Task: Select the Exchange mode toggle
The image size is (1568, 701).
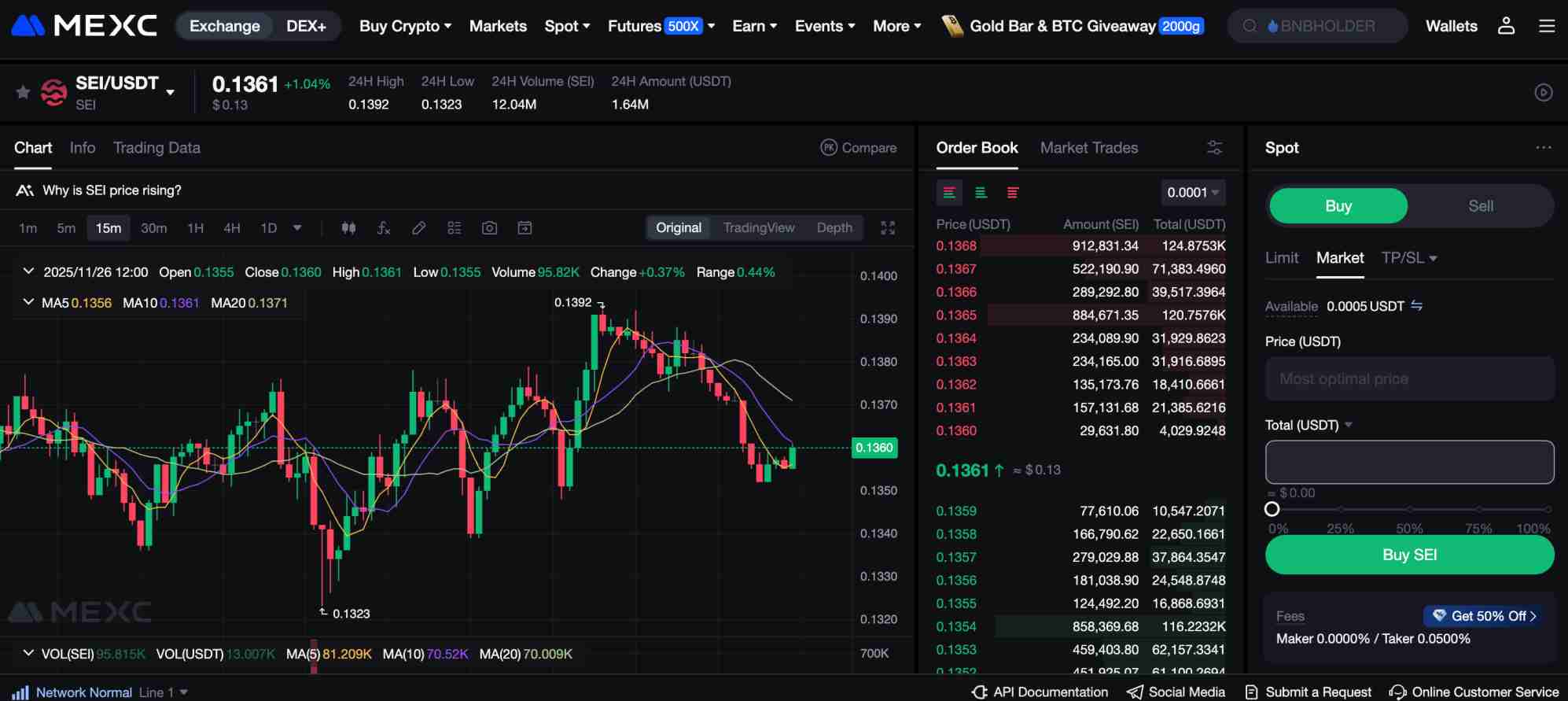Action: pyautogui.click(x=225, y=26)
